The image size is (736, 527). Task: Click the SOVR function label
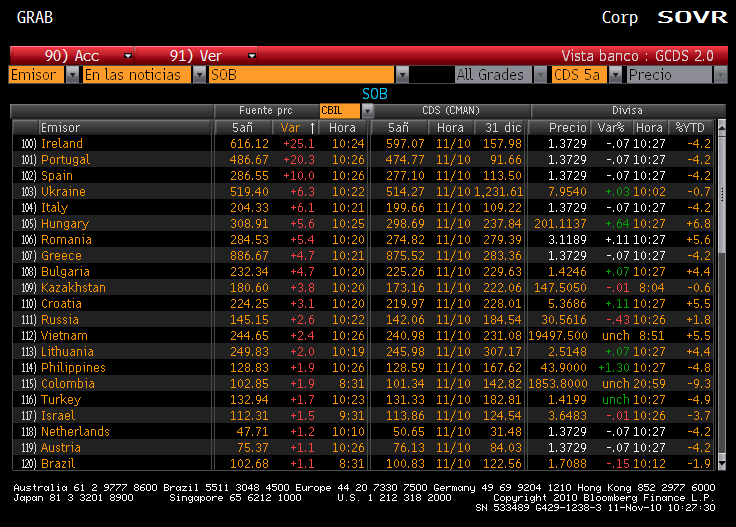click(692, 17)
